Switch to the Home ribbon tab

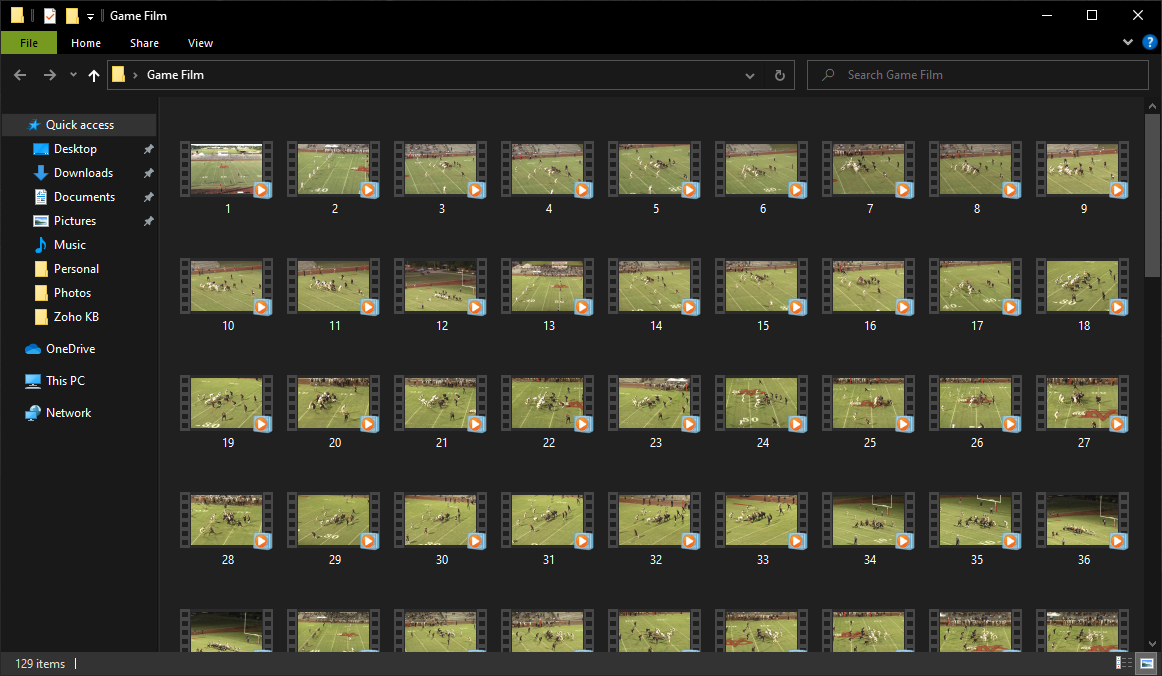(x=86, y=43)
